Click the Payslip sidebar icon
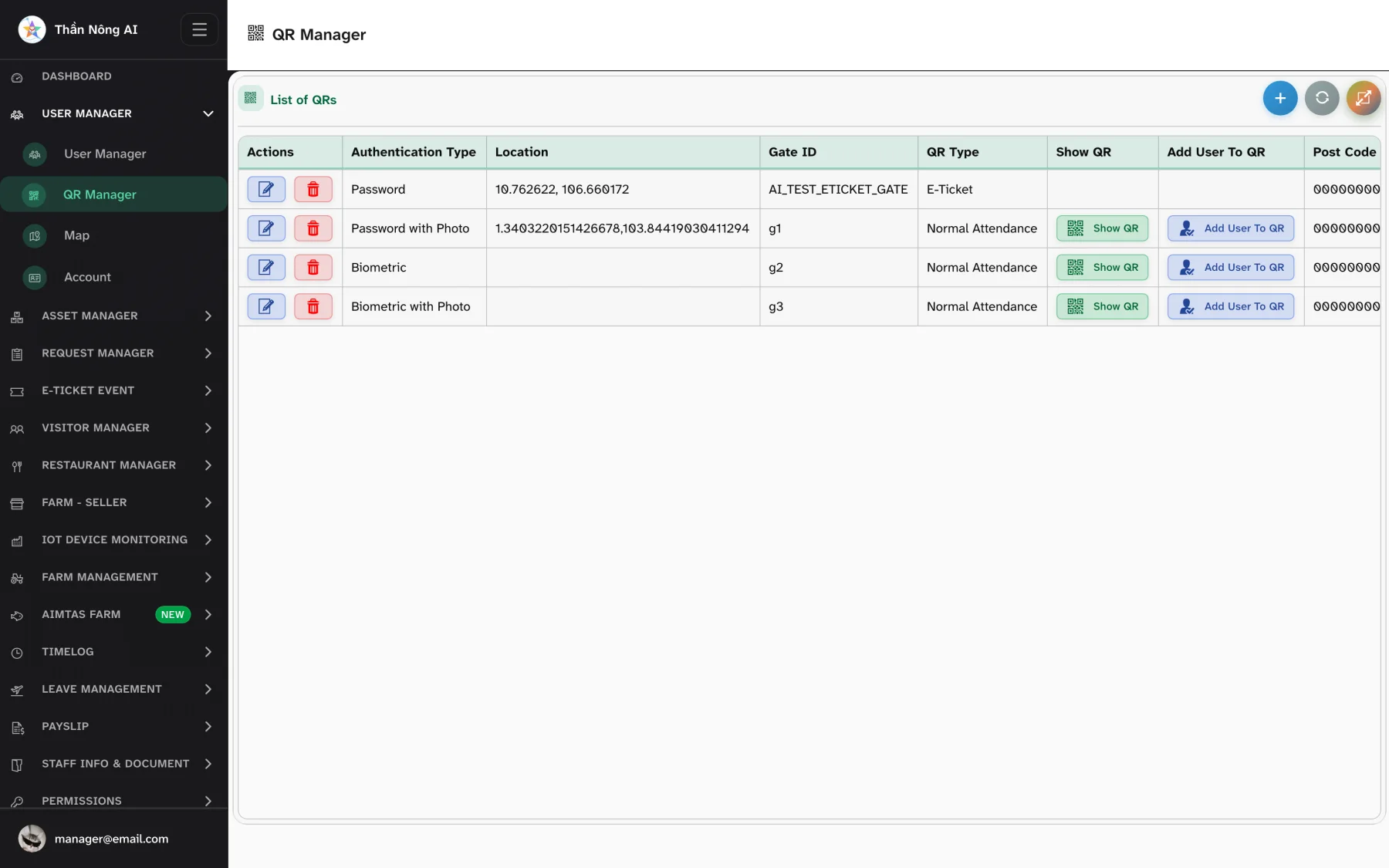The height and width of the screenshot is (868, 1389). (17, 728)
